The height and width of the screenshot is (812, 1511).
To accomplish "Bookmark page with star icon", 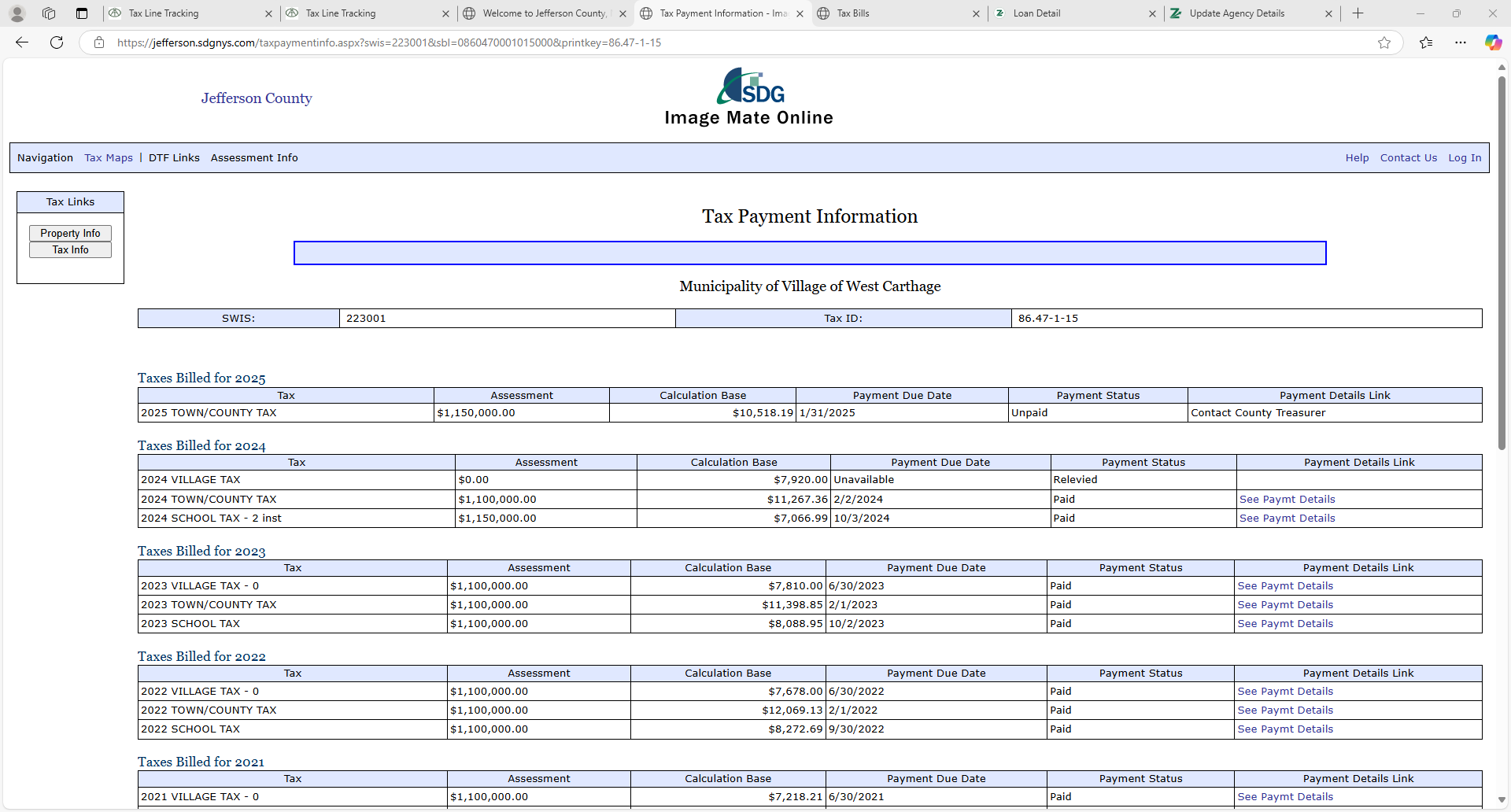I will tap(1384, 42).
